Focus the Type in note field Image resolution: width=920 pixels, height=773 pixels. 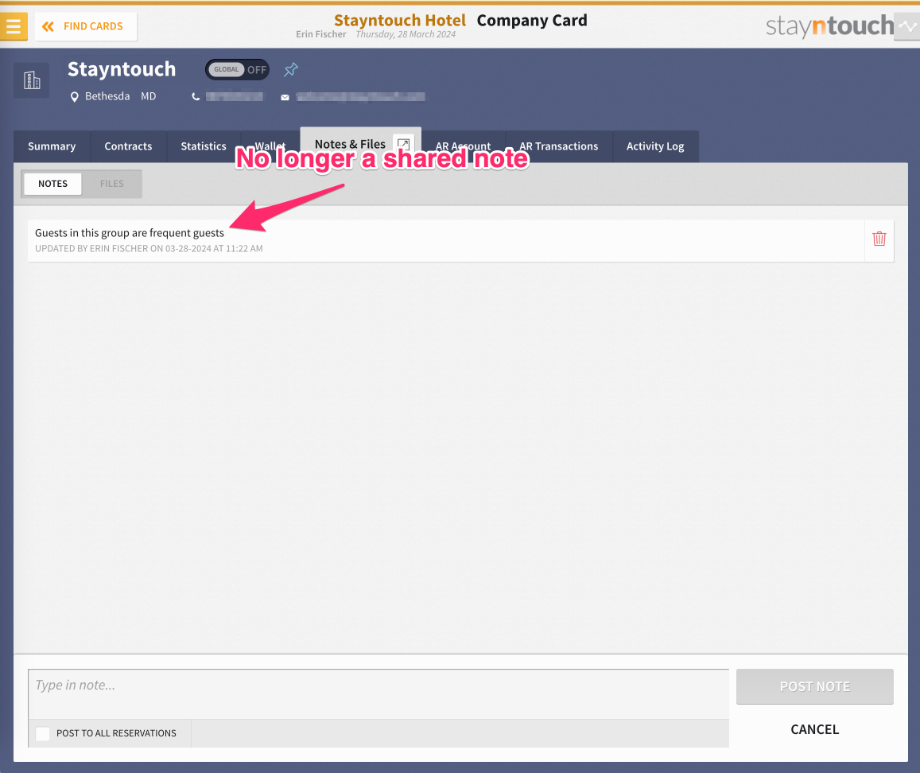coord(378,694)
